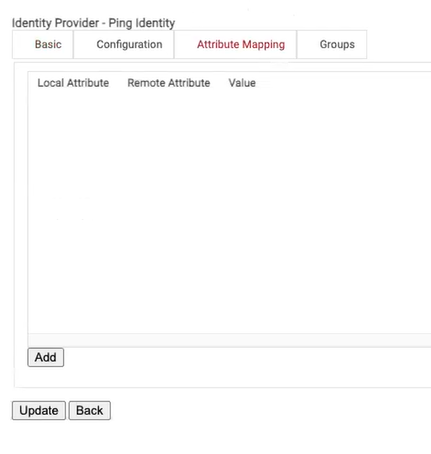Add a new attribute mapping row
This screenshot has height=454, width=431.
pos(46,357)
